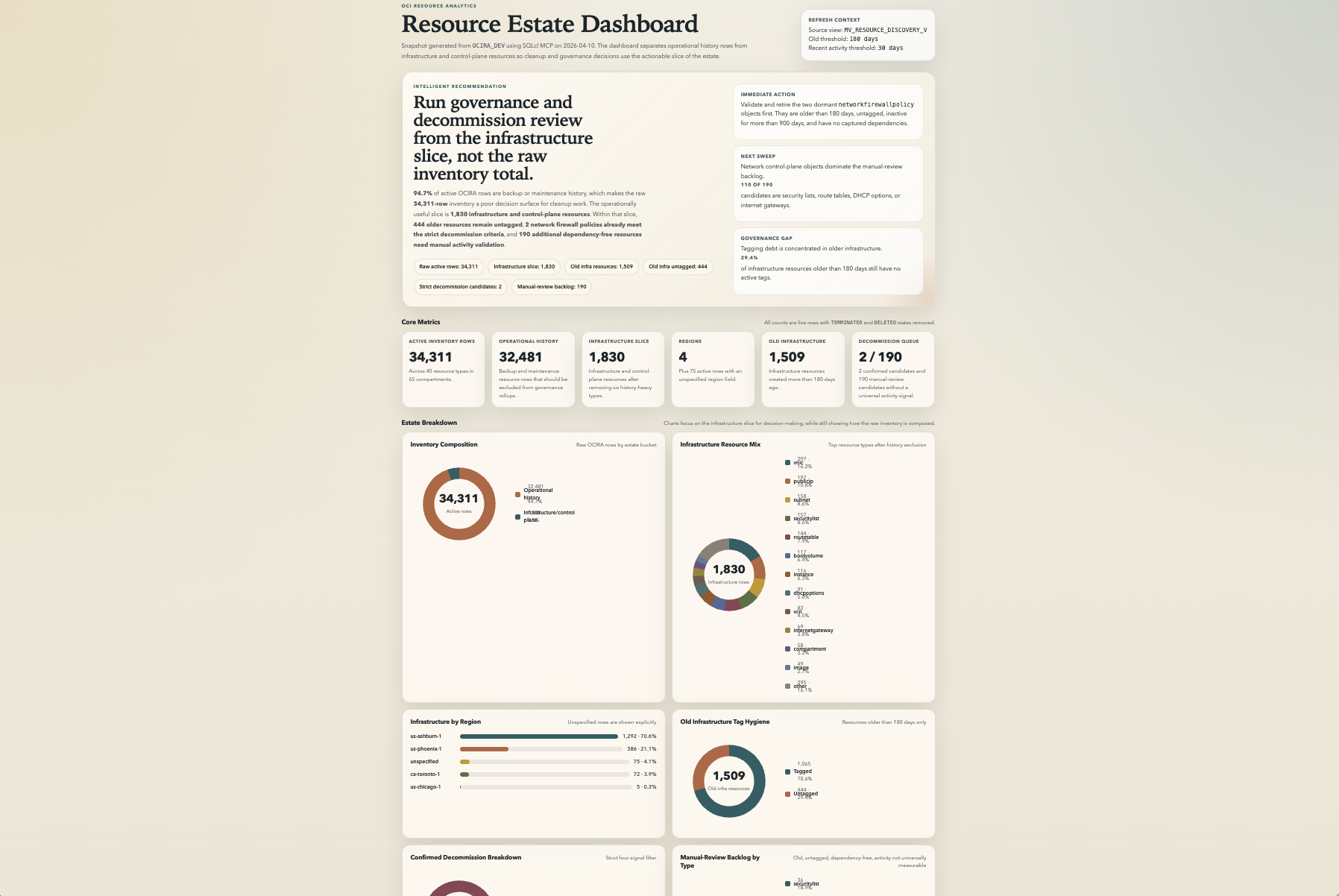Image resolution: width=1339 pixels, height=896 pixels.
Task: Click the Regions metric card
Action: [713, 370]
